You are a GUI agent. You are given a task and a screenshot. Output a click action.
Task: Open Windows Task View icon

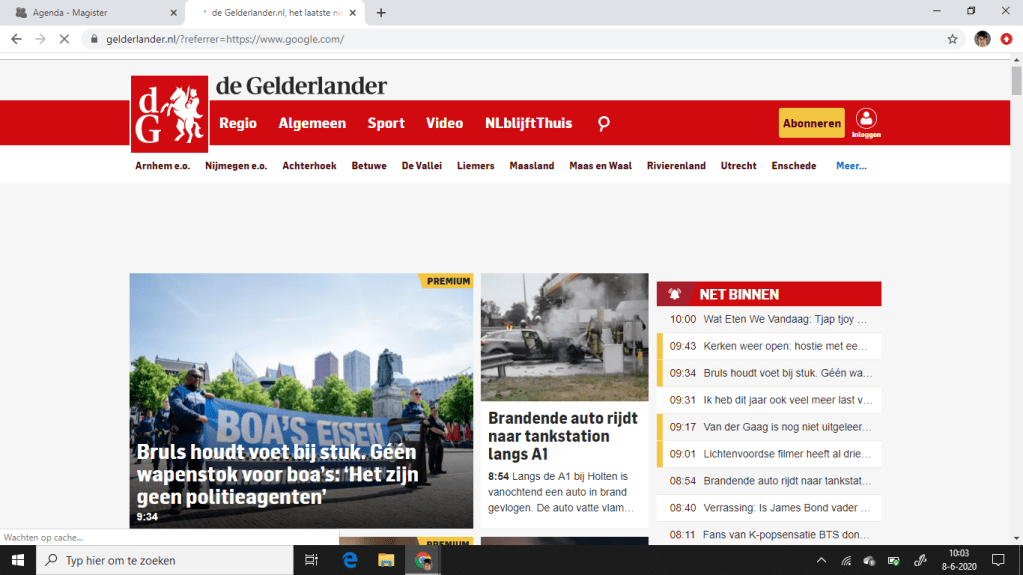pos(311,560)
